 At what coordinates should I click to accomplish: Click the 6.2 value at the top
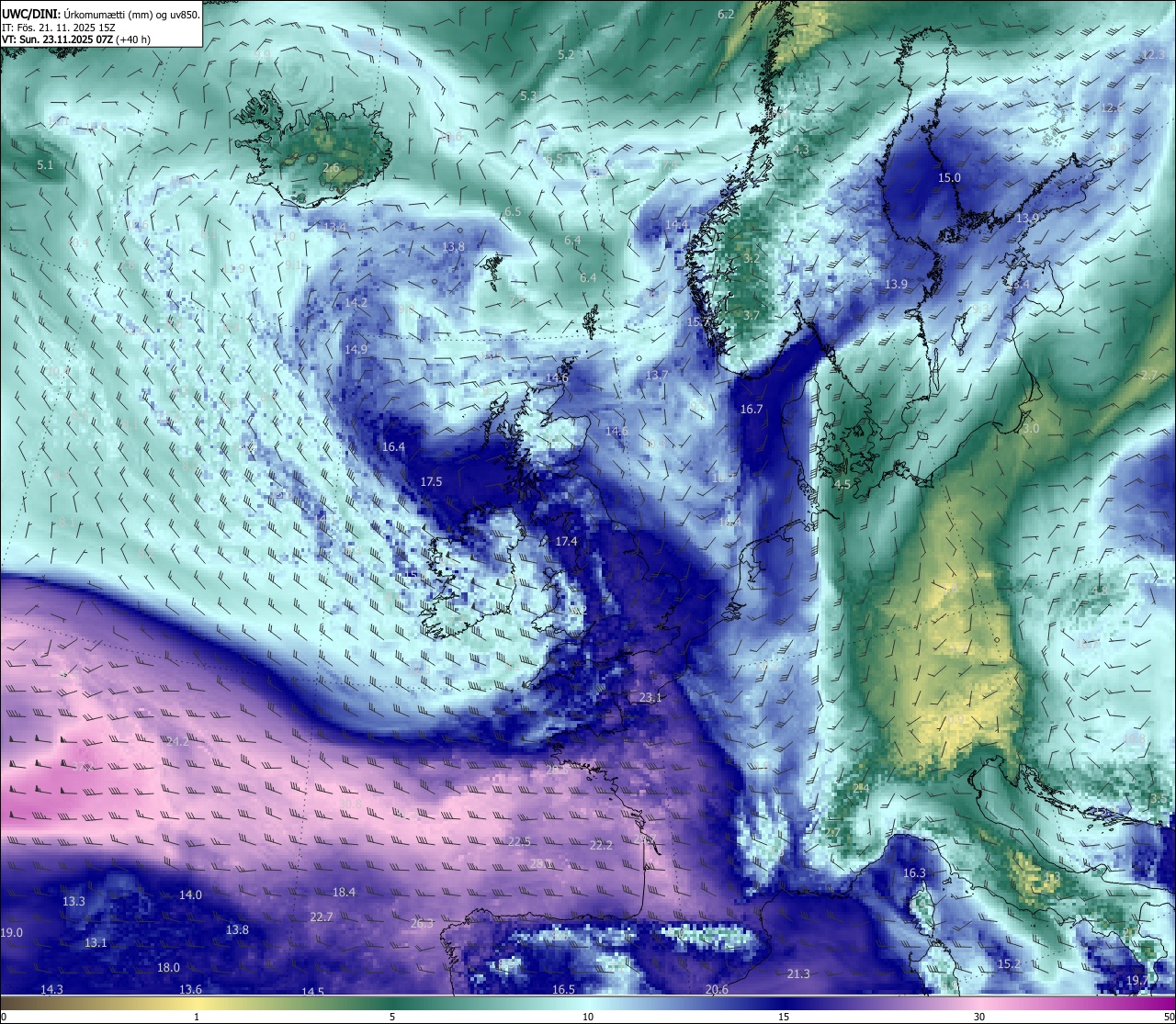pos(726,15)
